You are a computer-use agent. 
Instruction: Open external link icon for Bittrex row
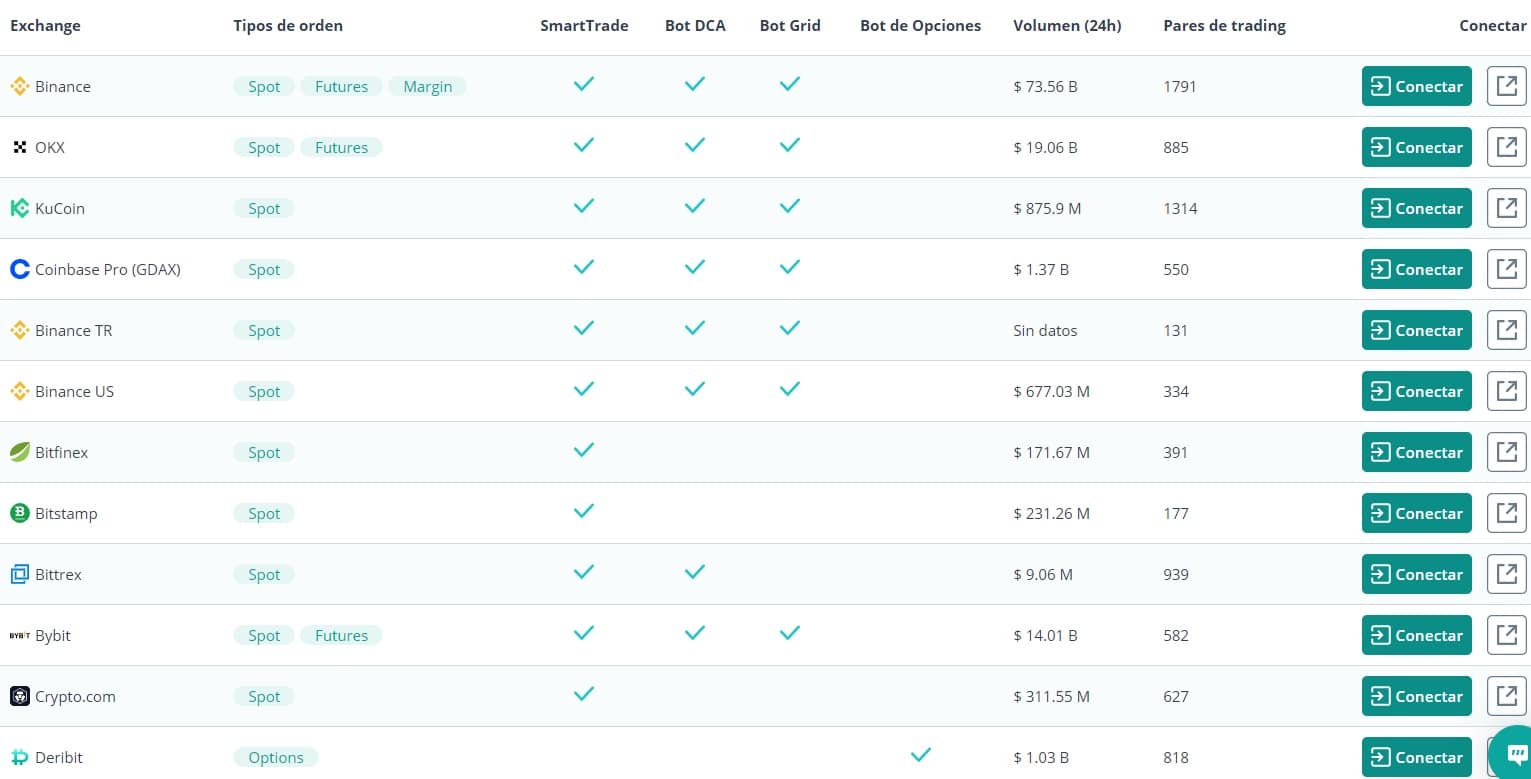coord(1506,574)
